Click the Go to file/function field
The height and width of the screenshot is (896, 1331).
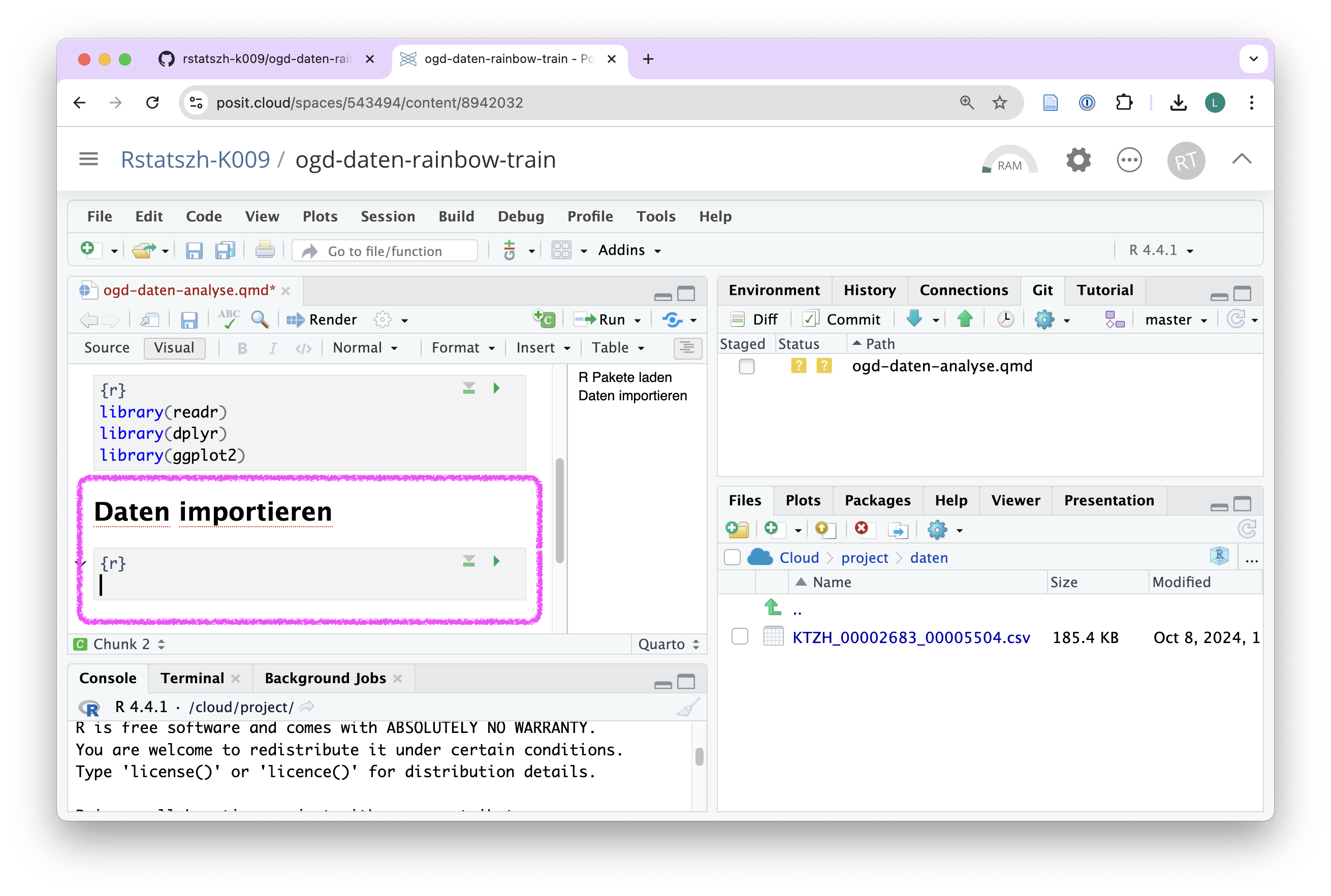(x=385, y=250)
